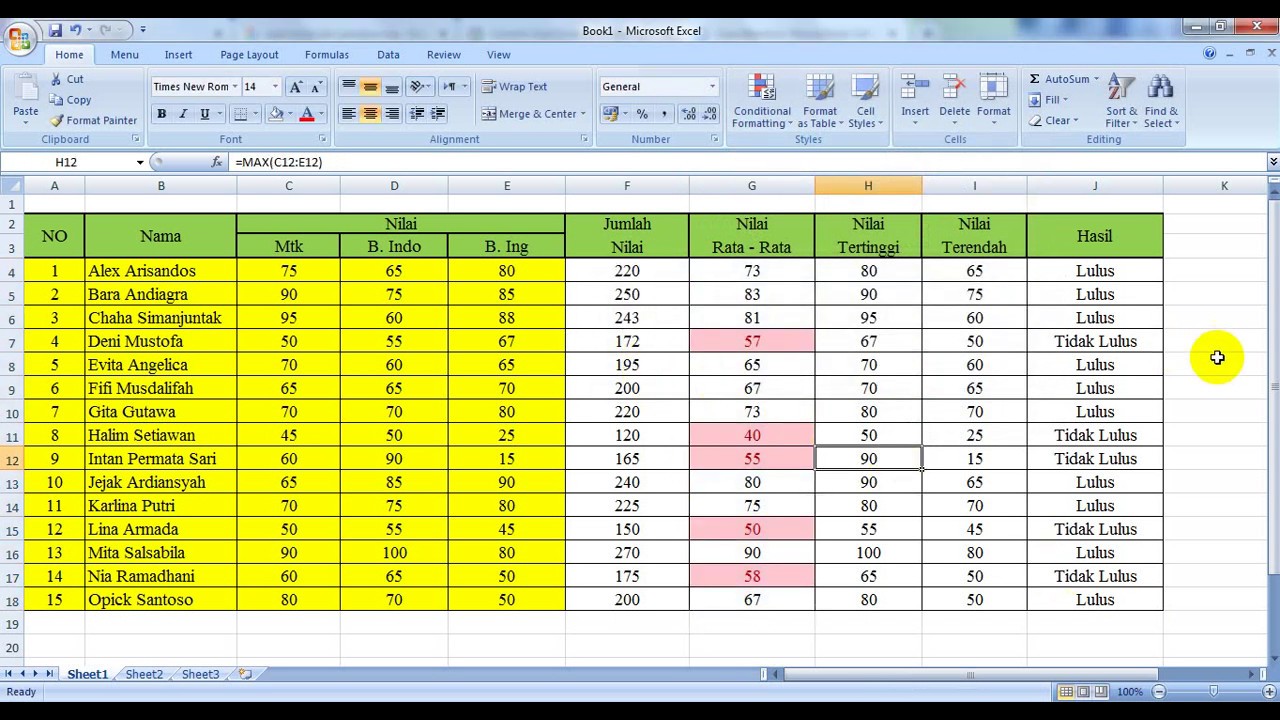This screenshot has width=1280, height=720.
Task: Open the font name dropdown
Action: pyautogui.click(x=235, y=87)
